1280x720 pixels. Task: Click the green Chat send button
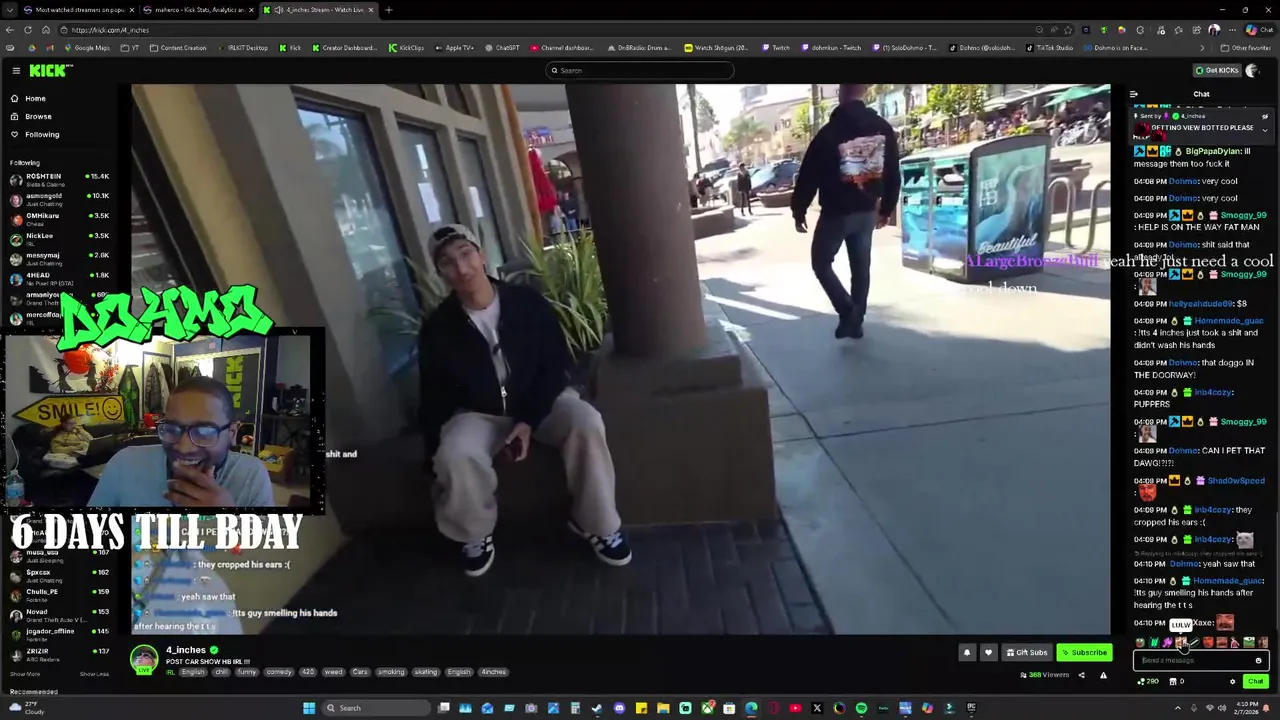click(x=1255, y=681)
